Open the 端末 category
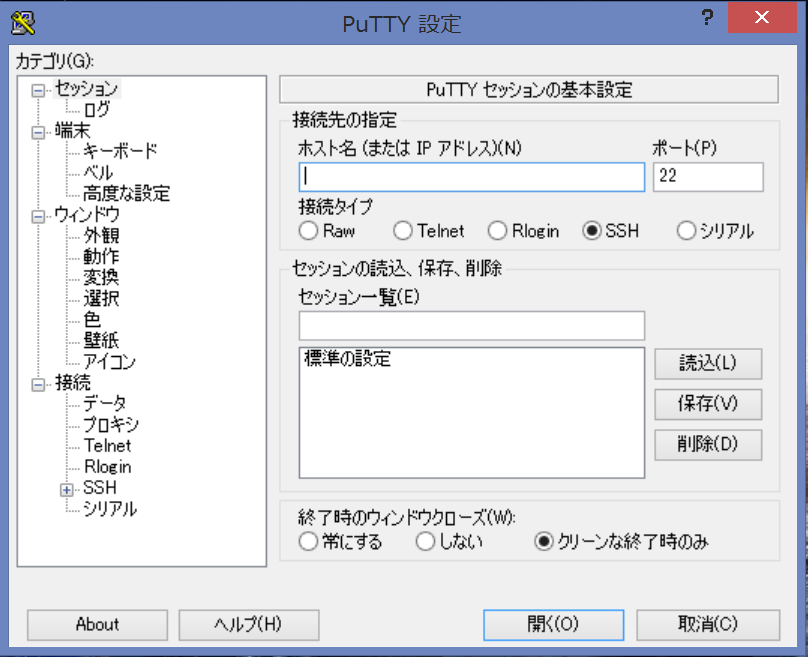The height and width of the screenshot is (657, 808). (73, 130)
